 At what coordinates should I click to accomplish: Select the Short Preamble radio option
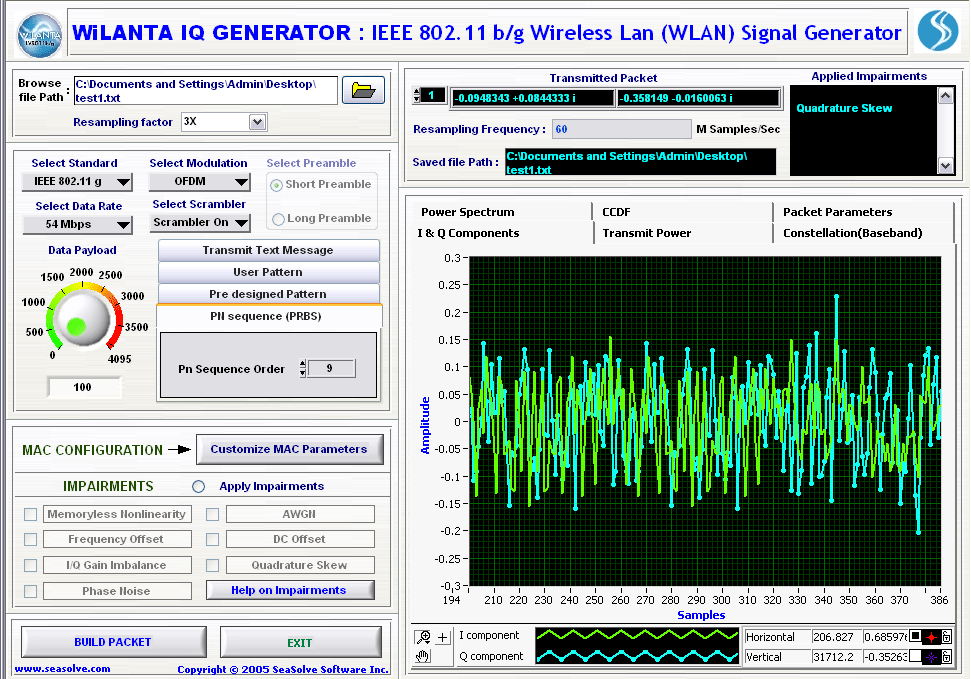click(x=277, y=185)
